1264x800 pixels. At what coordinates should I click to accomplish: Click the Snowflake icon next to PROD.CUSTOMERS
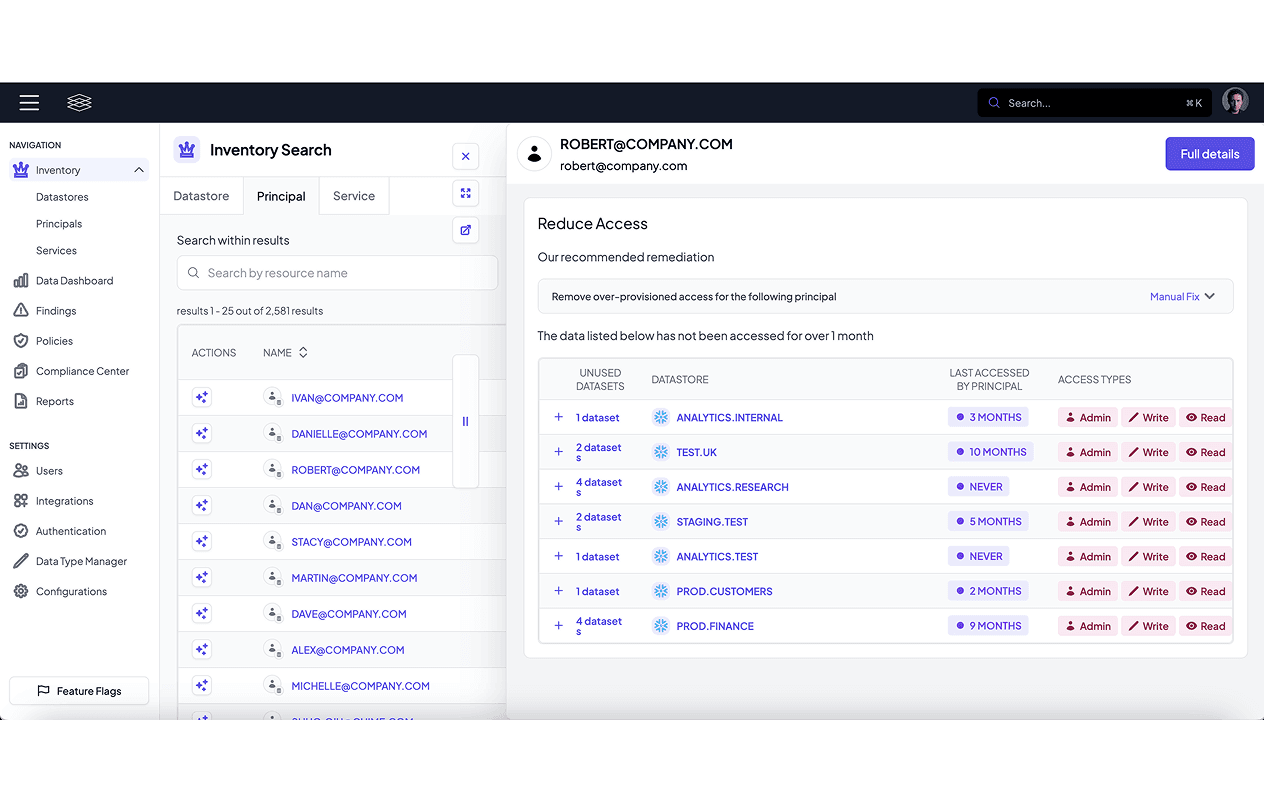(660, 590)
